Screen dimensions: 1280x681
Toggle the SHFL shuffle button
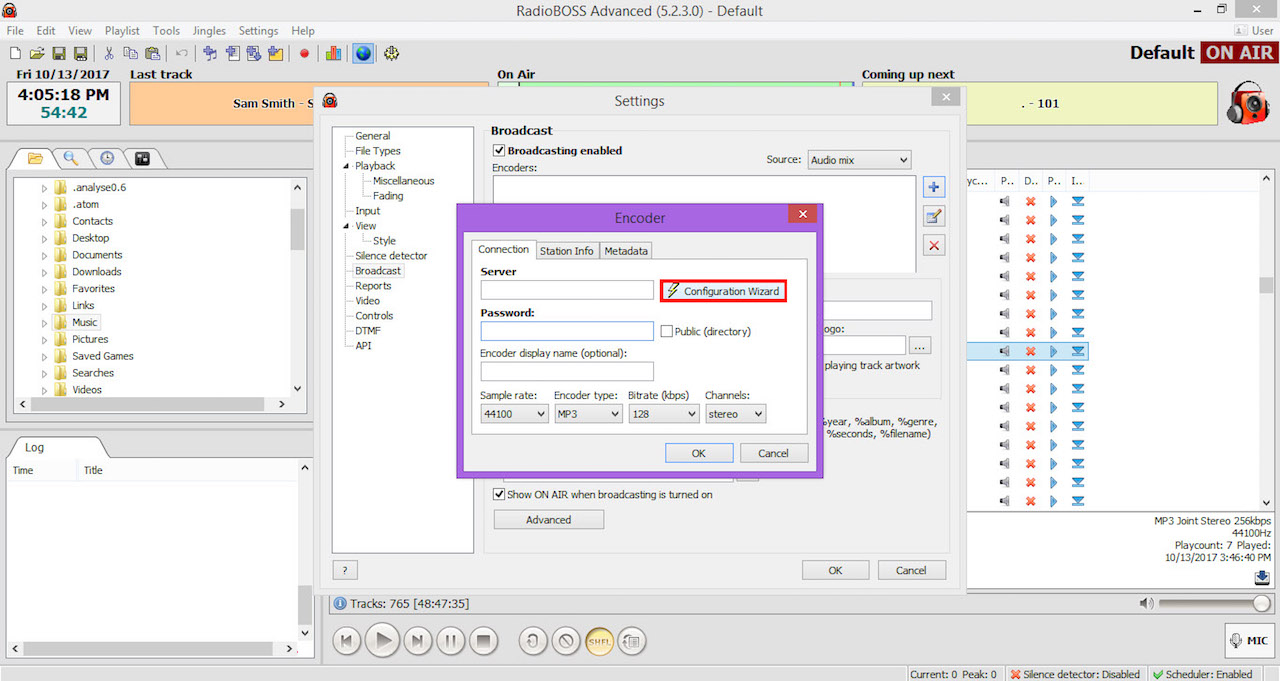[x=599, y=640]
